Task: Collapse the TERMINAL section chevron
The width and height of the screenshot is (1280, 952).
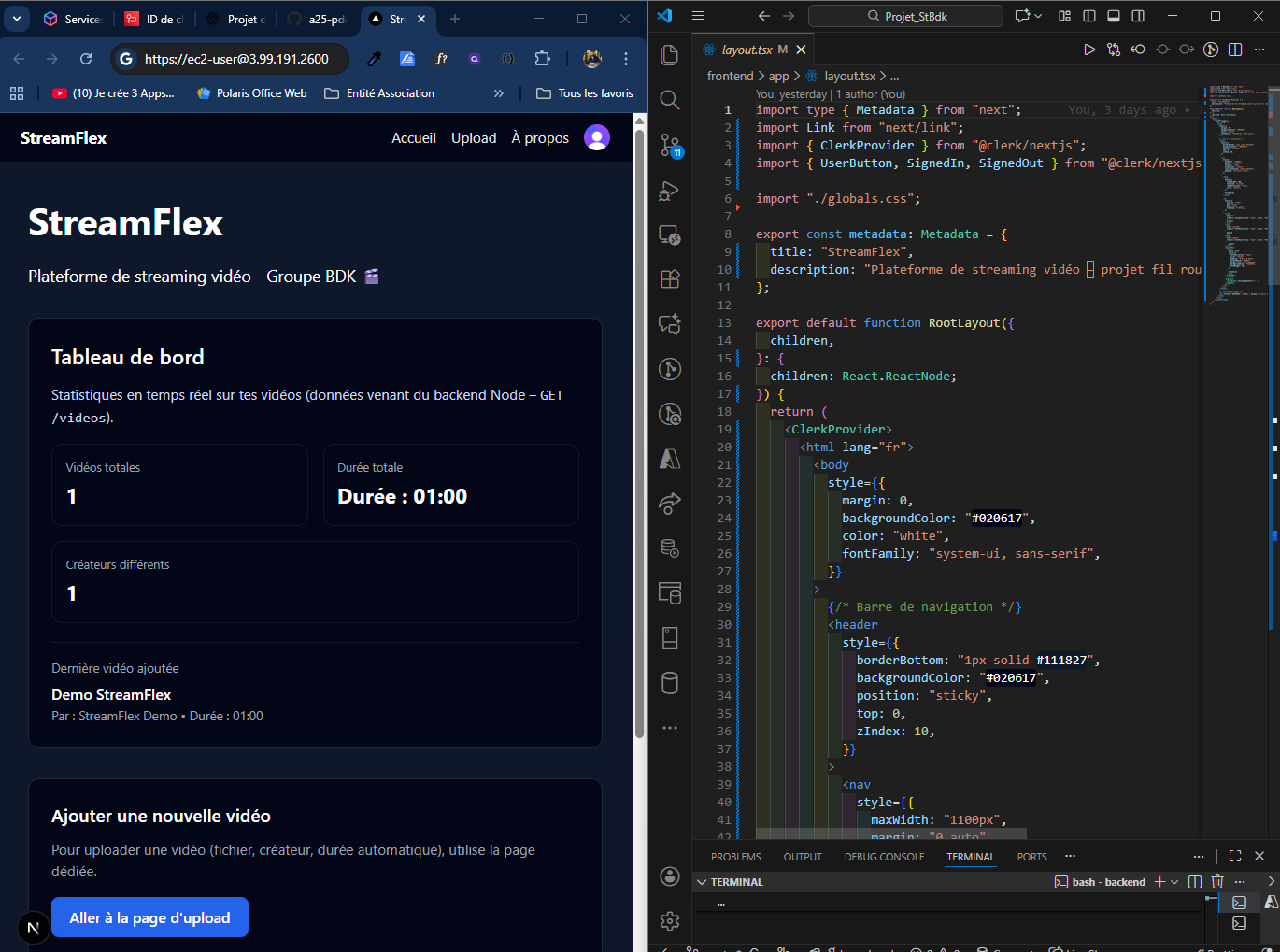Action: (702, 882)
